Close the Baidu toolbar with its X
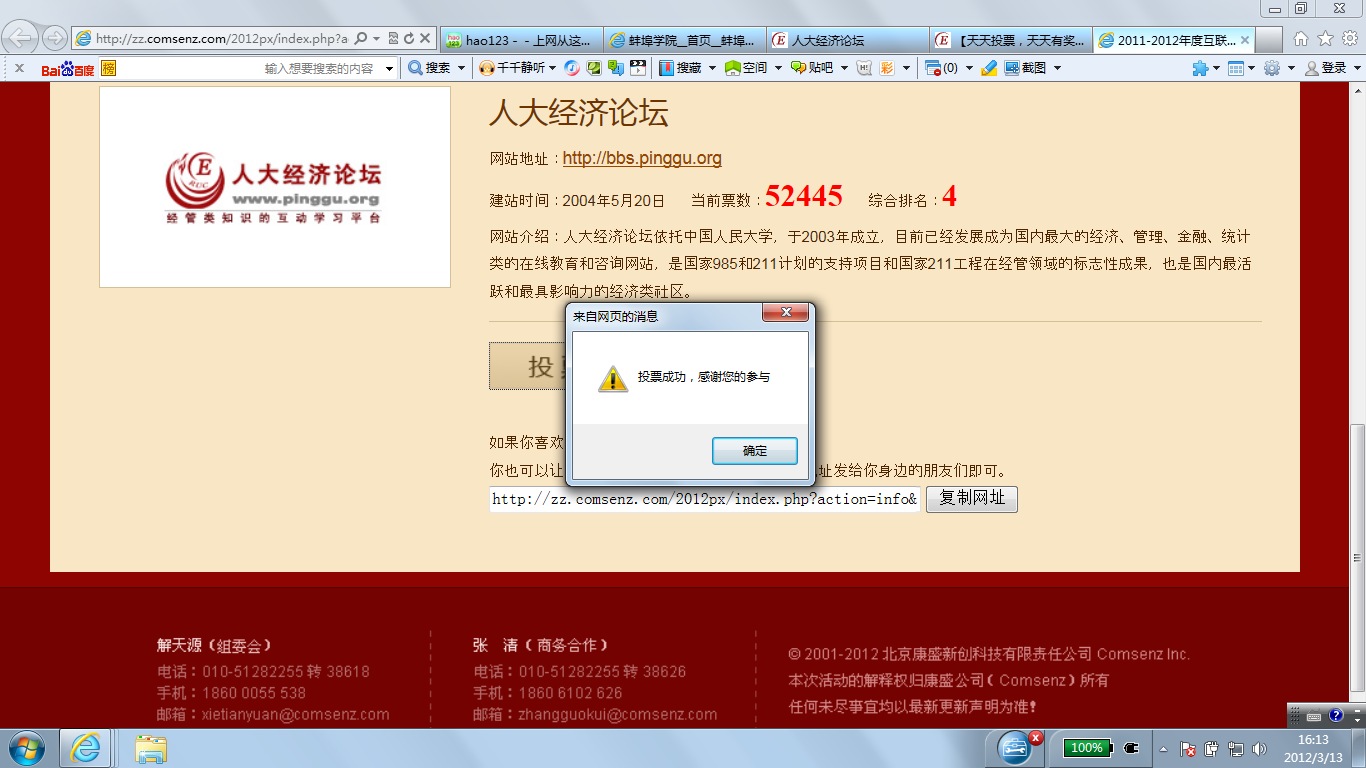 tap(19, 68)
